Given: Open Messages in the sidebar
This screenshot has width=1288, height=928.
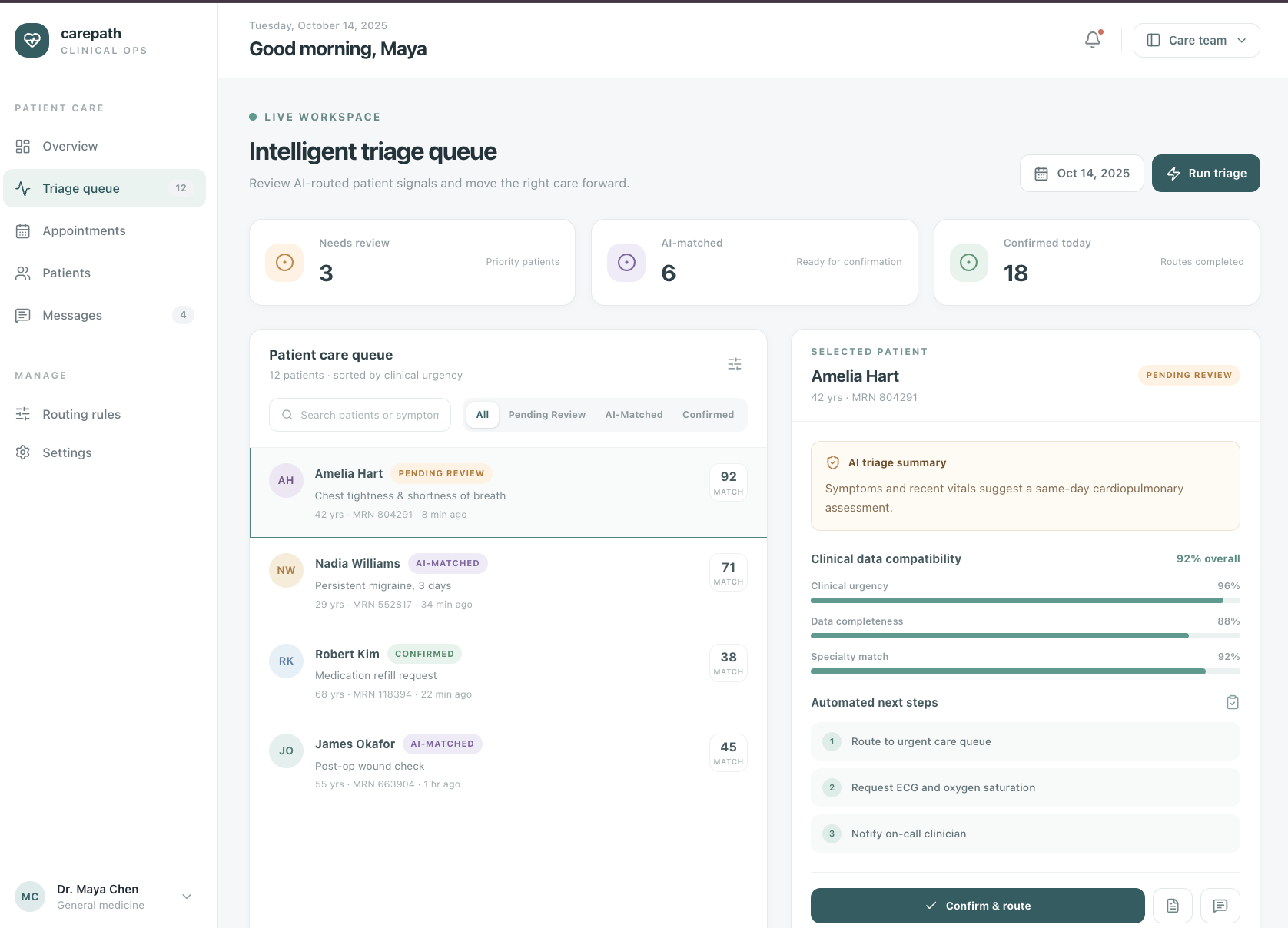Looking at the screenshot, I should (x=105, y=315).
